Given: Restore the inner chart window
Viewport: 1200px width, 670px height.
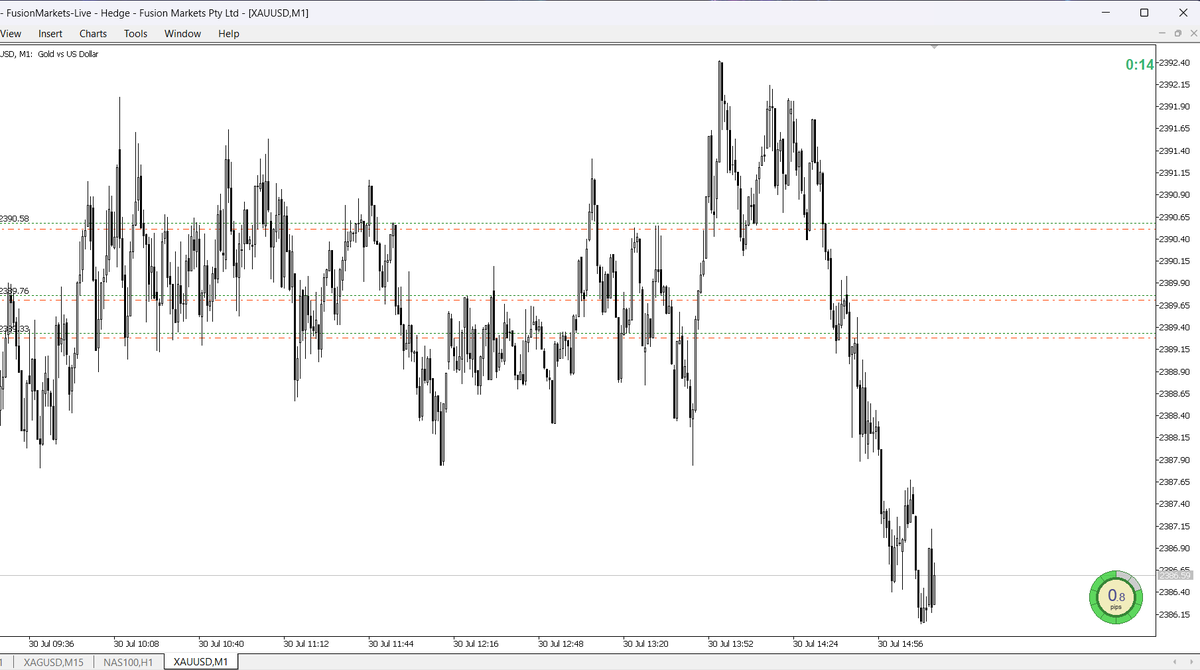Looking at the screenshot, I should coord(1177,33).
